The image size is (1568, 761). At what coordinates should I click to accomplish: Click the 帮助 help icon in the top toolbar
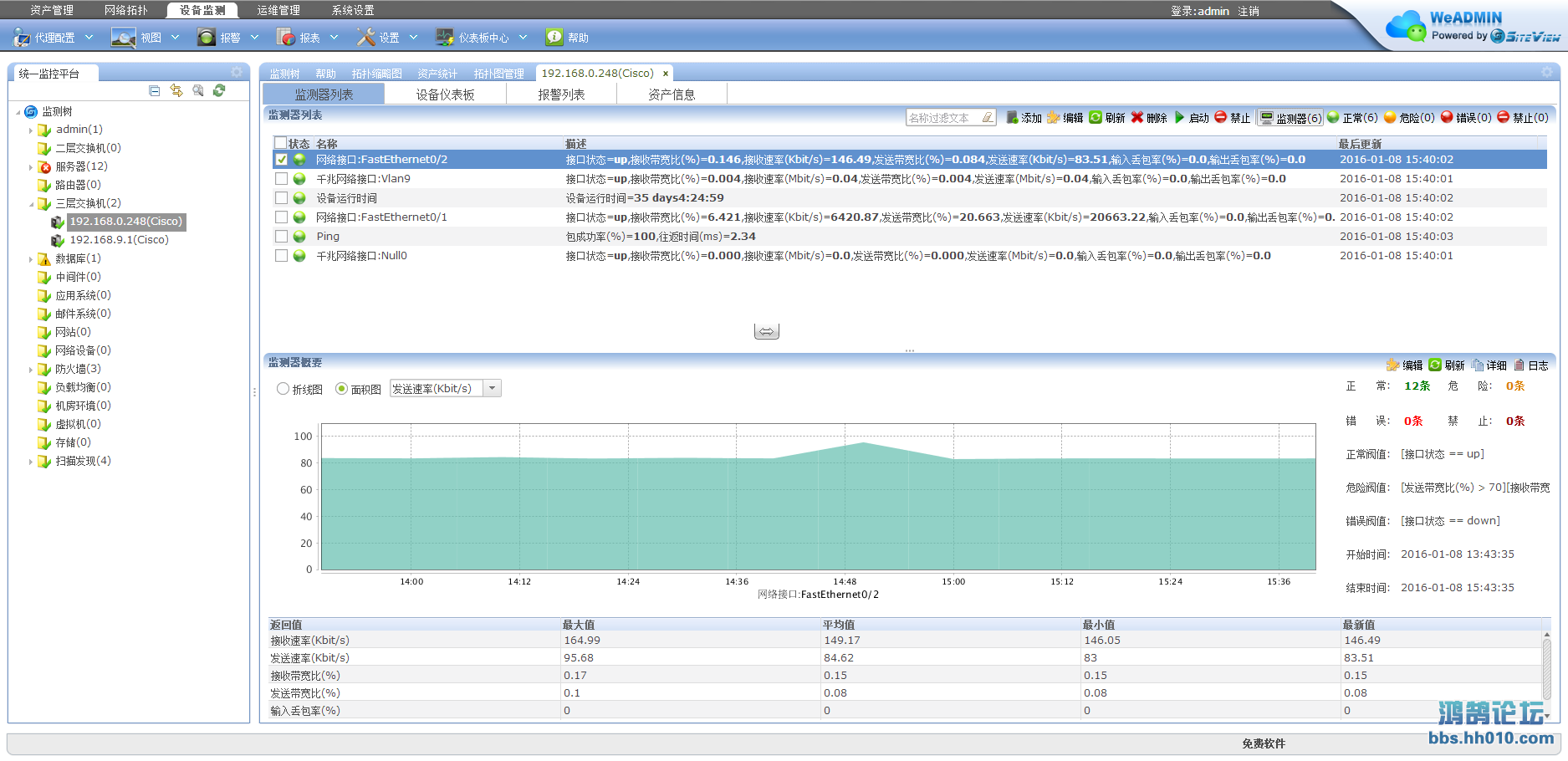(554, 37)
